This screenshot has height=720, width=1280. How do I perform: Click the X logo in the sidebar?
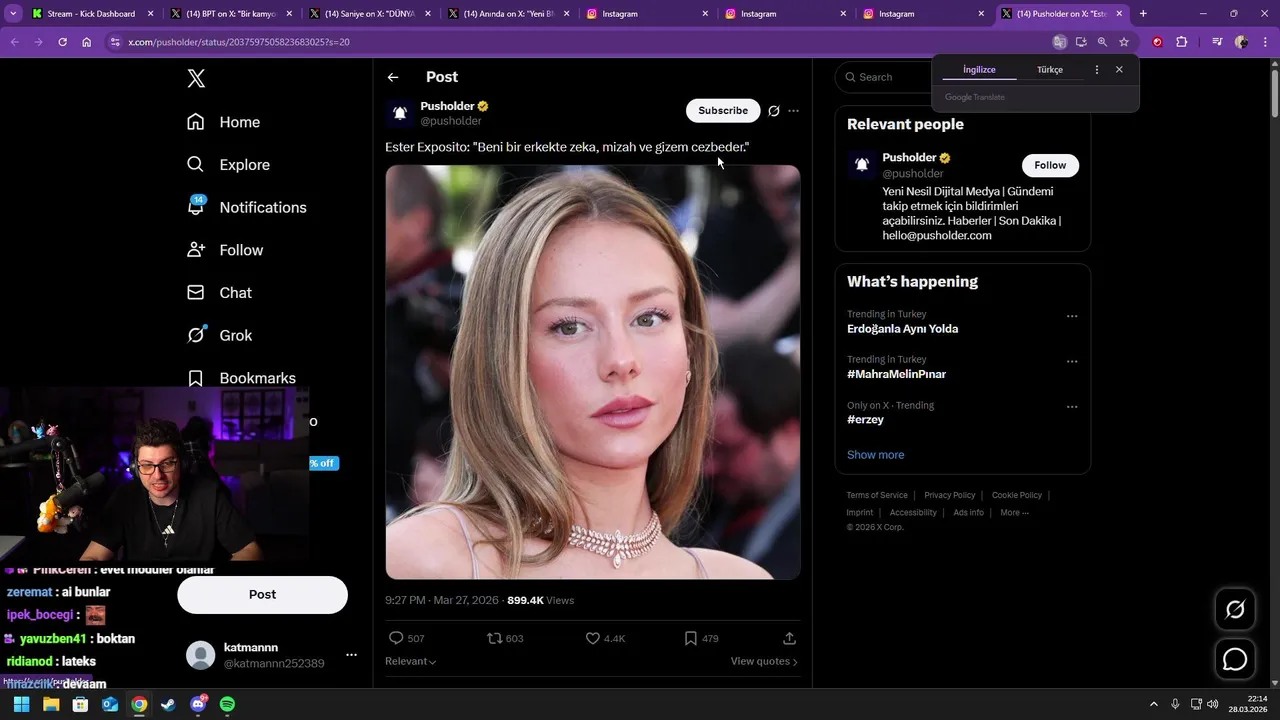pos(196,79)
